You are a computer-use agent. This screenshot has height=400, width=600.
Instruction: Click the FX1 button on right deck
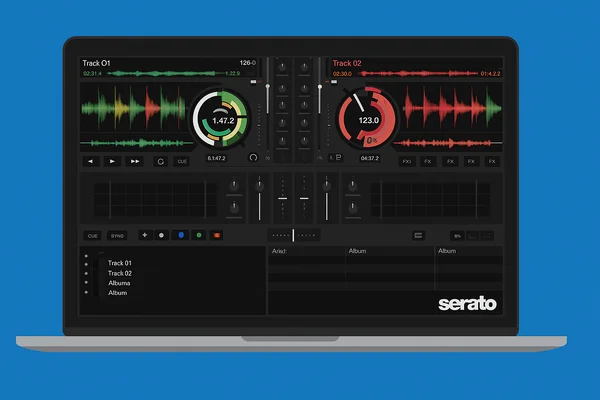pos(407,160)
